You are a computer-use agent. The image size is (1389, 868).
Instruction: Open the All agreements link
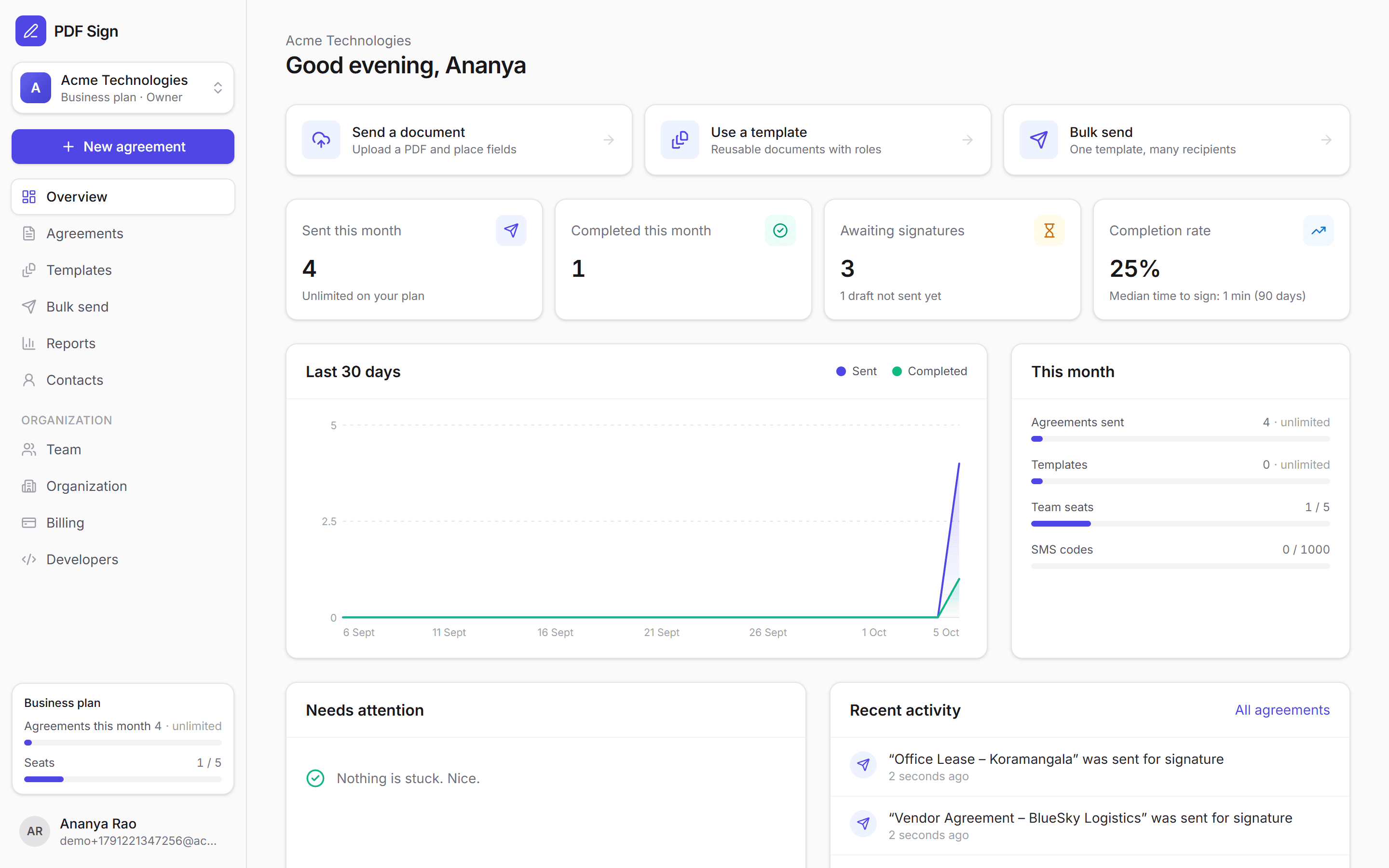coord(1282,710)
